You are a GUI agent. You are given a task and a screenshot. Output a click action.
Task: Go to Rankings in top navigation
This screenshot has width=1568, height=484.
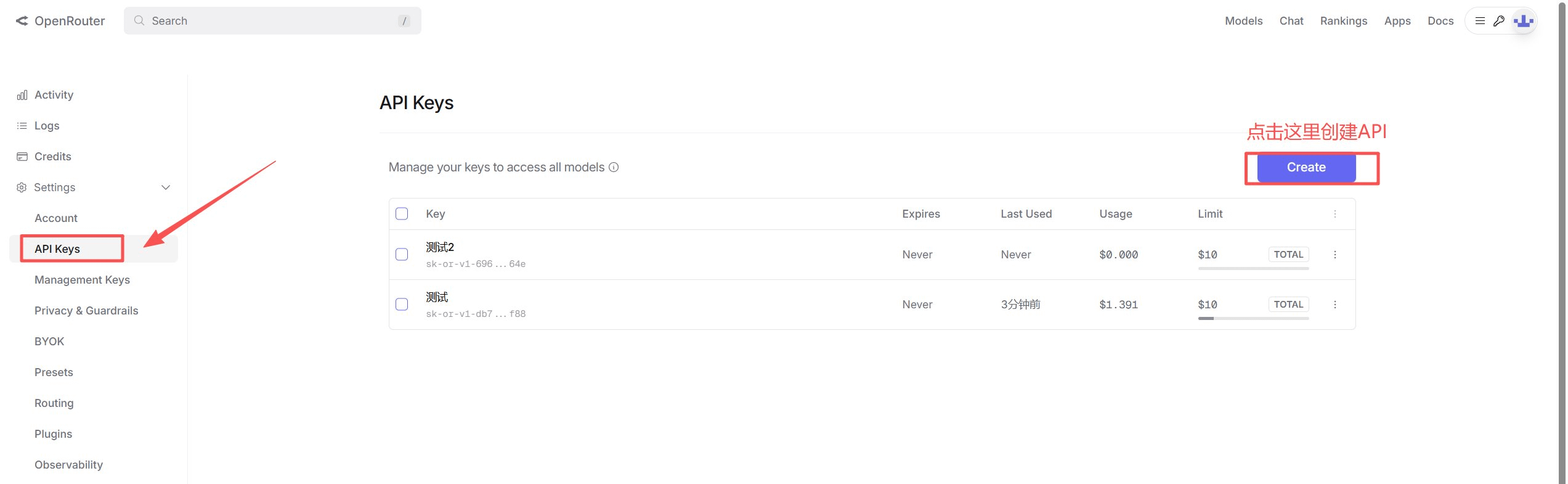click(x=1343, y=21)
